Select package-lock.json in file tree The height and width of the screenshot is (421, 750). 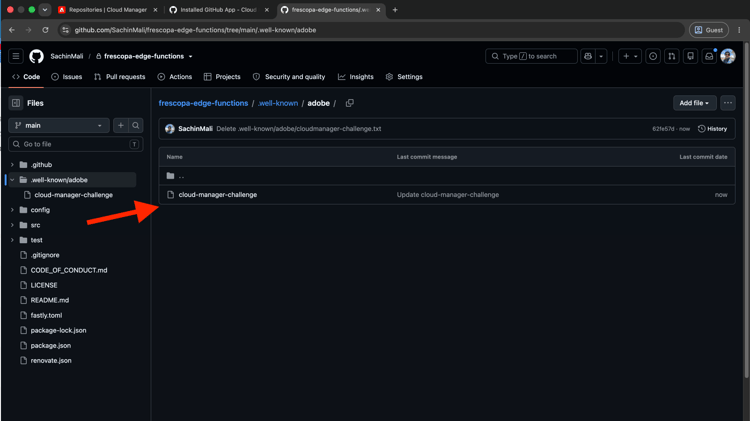(58, 331)
